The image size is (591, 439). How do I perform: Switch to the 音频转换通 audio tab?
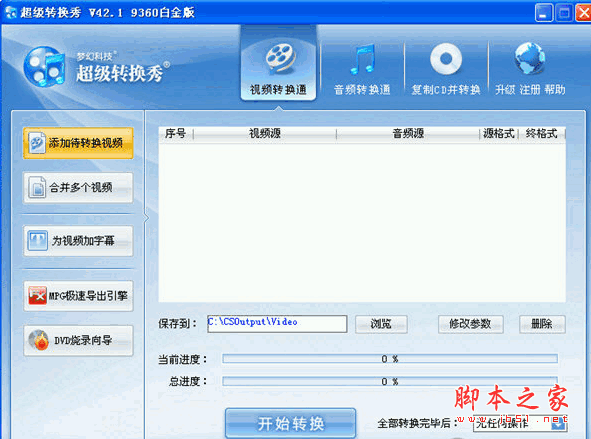tap(362, 70)
